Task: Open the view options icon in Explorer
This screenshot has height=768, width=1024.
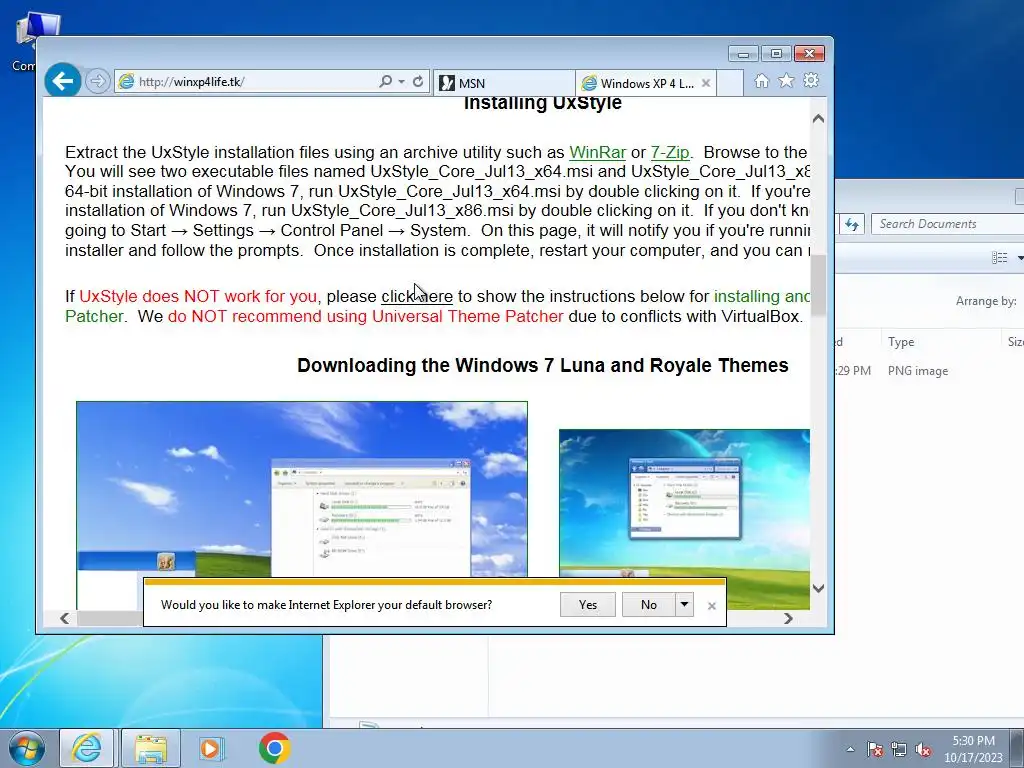Action: click(999, 257)
